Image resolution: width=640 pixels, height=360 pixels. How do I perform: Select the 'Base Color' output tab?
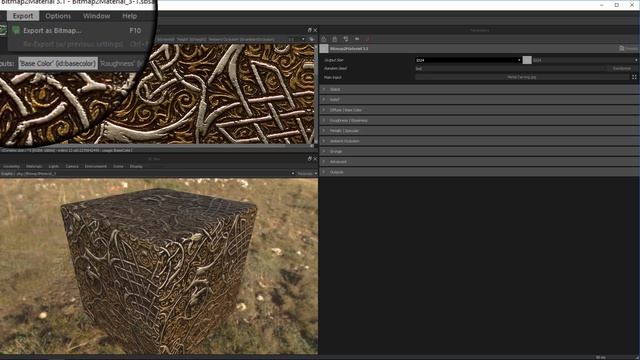tap(58, 63)
